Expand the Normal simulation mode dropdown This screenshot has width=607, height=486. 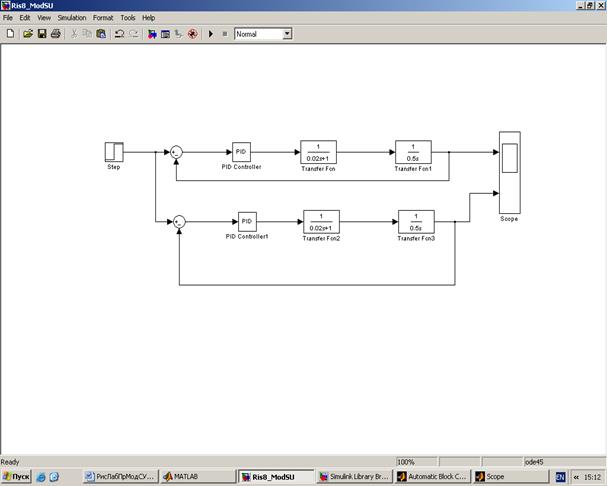(286, 34)
